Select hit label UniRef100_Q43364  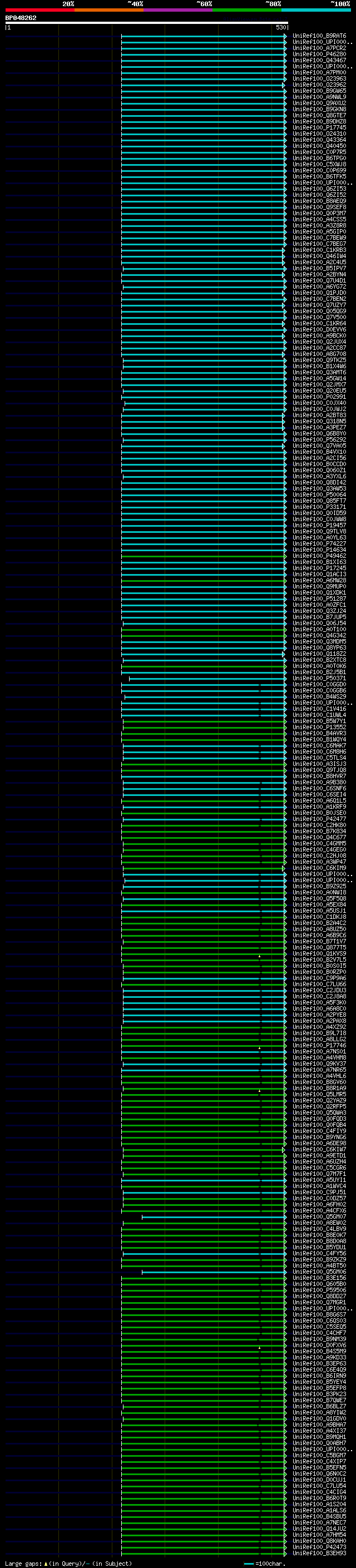point(319,140)
